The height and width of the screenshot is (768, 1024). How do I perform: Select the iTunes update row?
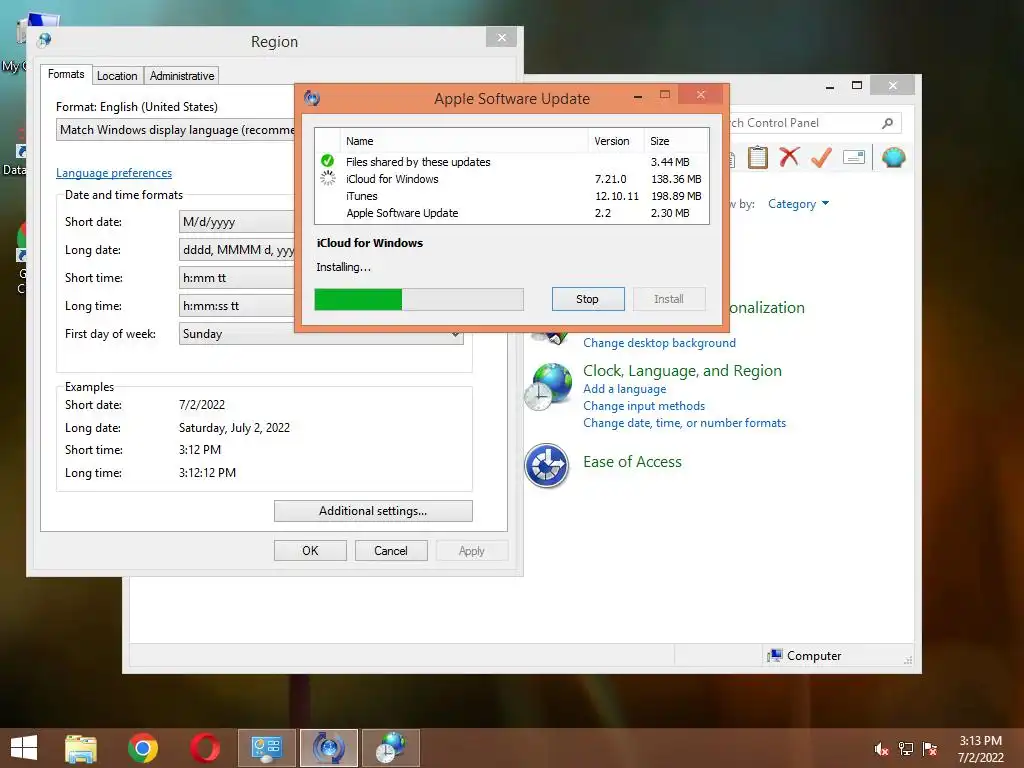pyautogui.click(x=511, y=196)
